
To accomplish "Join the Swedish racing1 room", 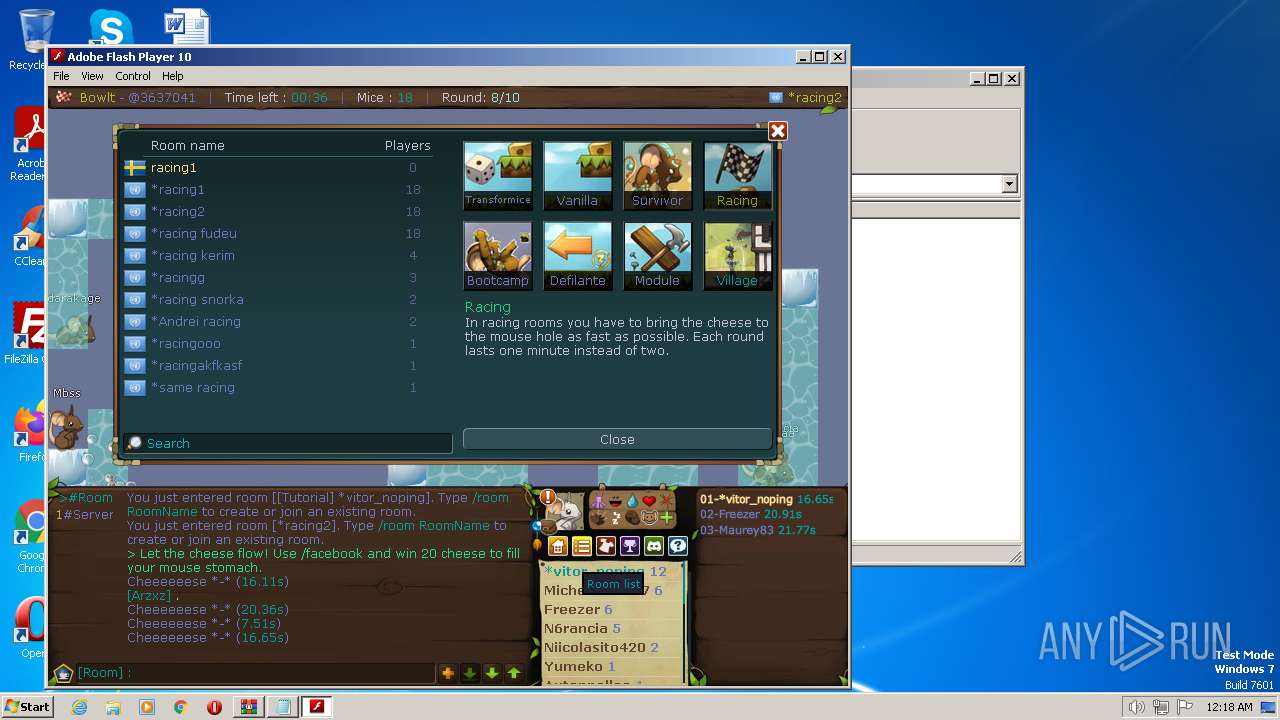I will pos(277,167).
